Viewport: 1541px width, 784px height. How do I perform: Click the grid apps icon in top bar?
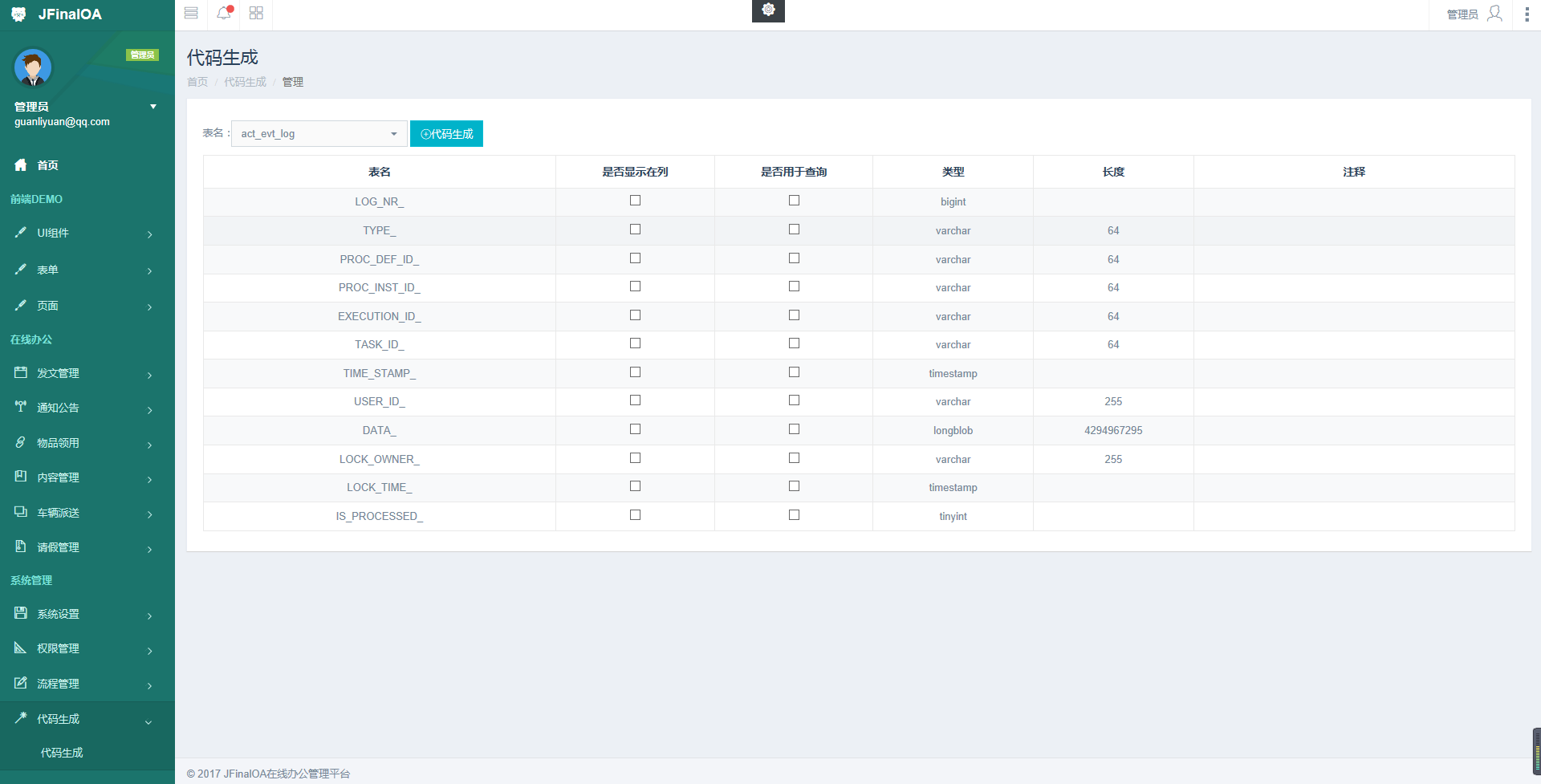(x=256, y=13)
